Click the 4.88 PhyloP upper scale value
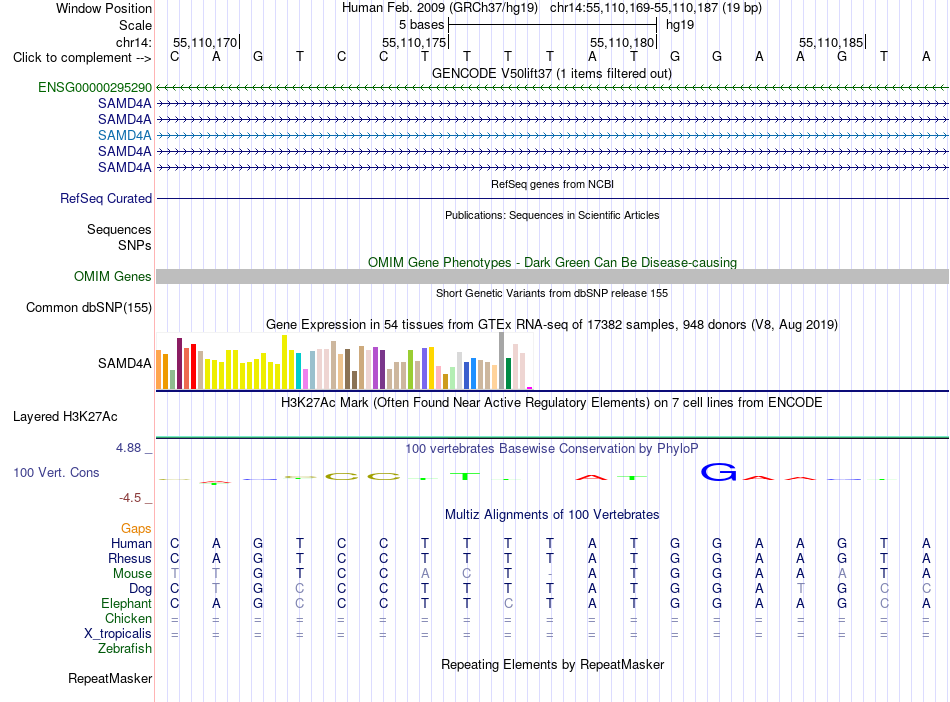 coord(128,448)
